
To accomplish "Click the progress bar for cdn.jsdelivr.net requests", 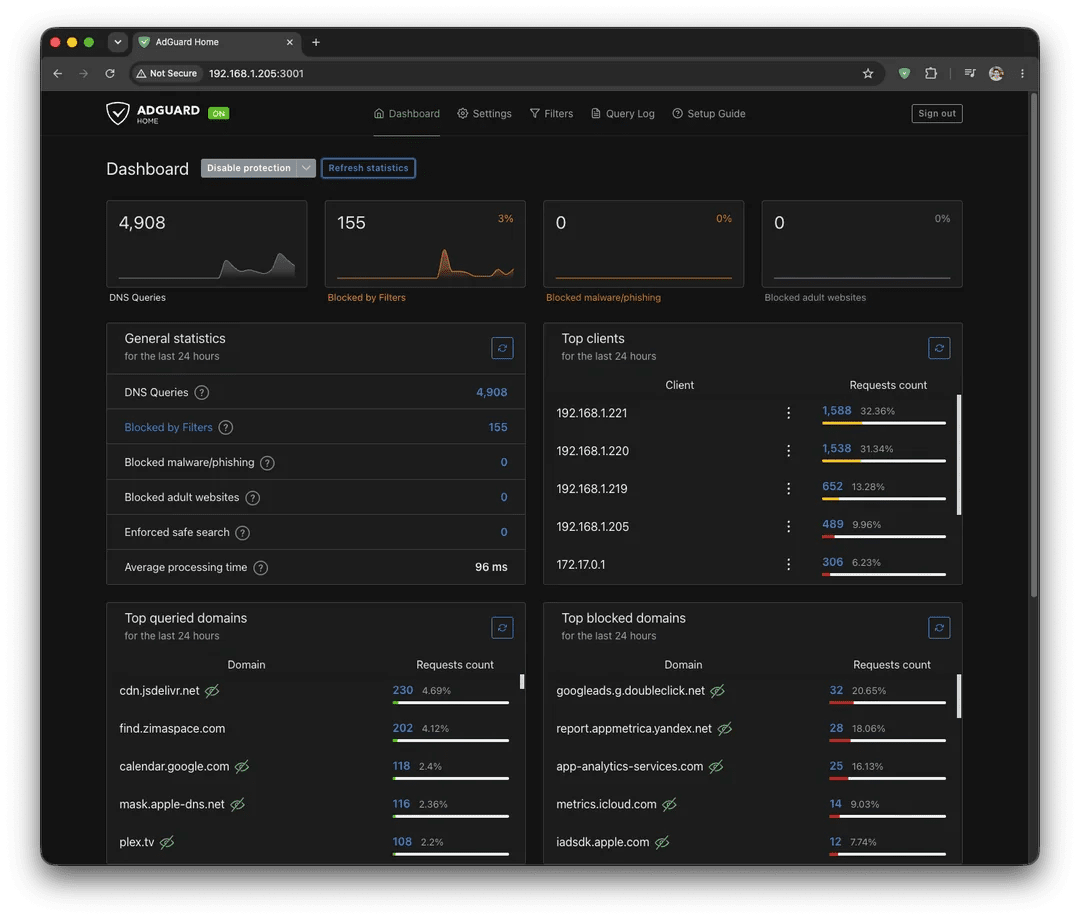I will pyautogui.click(x=450, y=703).
